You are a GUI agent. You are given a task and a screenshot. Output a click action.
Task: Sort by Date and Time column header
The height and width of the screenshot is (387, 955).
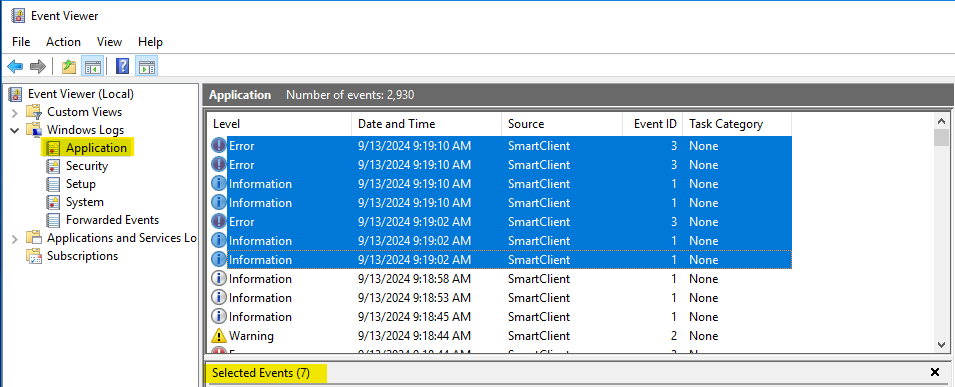pyautogui.click(x=426, y=124)
